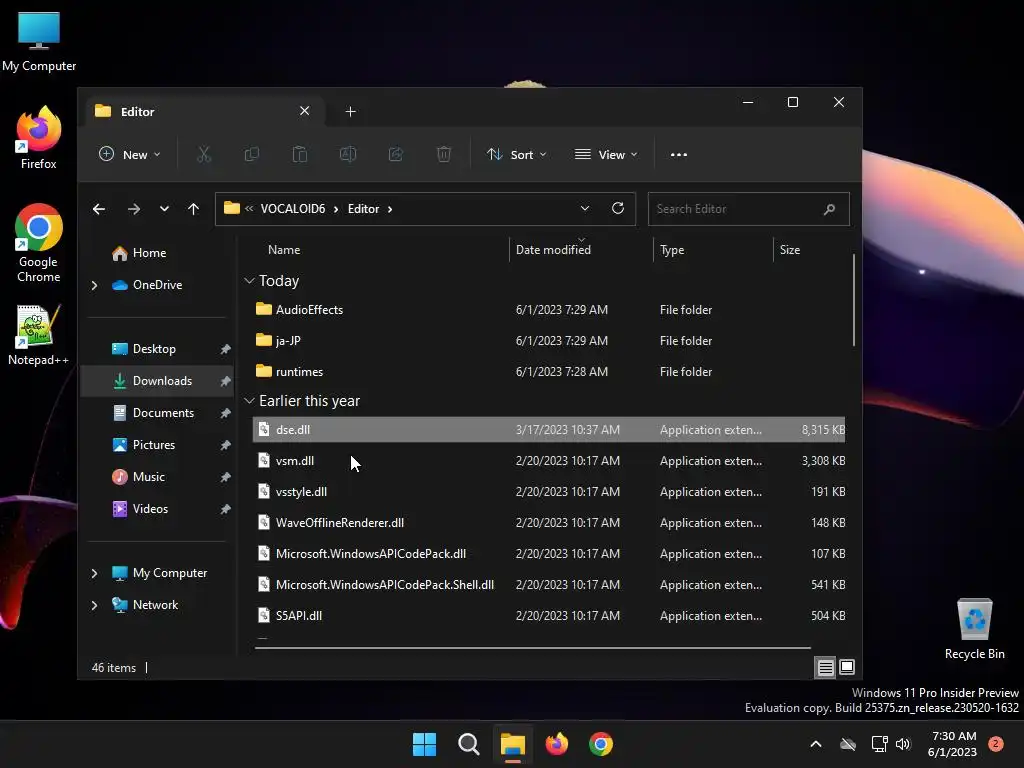Click the Cut scissors icon in toolbar
The image size is (1024, 768).
click(x=204, y=155)
